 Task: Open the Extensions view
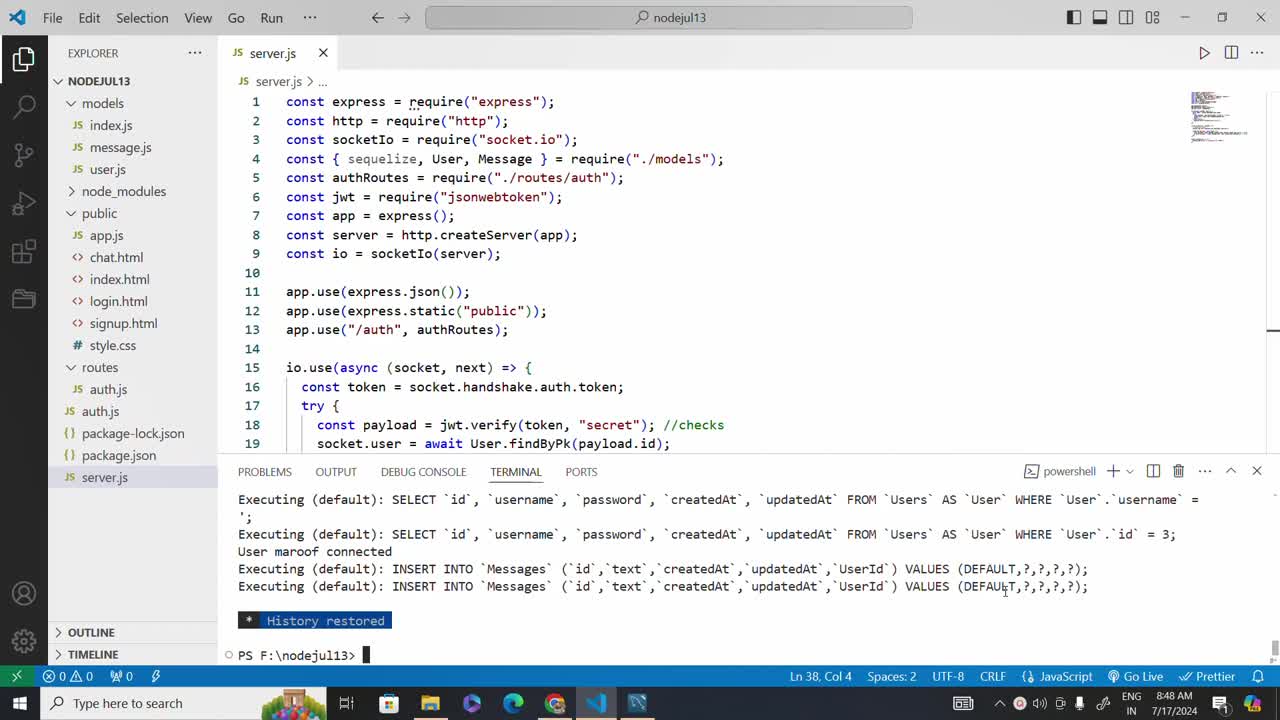pos(24,252)
